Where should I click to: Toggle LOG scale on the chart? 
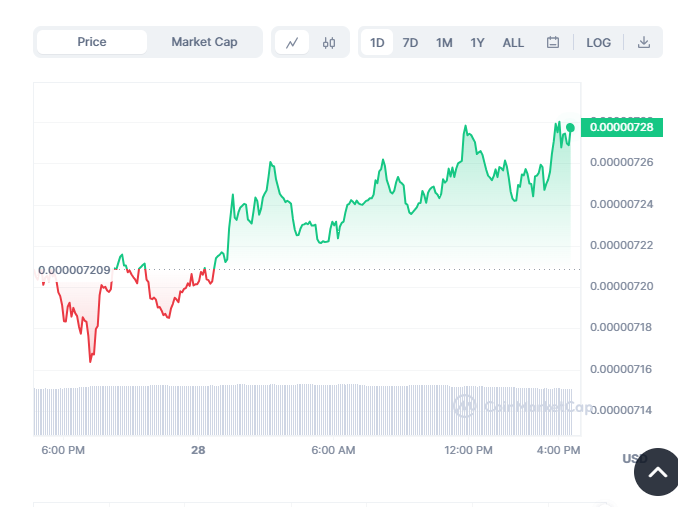coord(598,42)
